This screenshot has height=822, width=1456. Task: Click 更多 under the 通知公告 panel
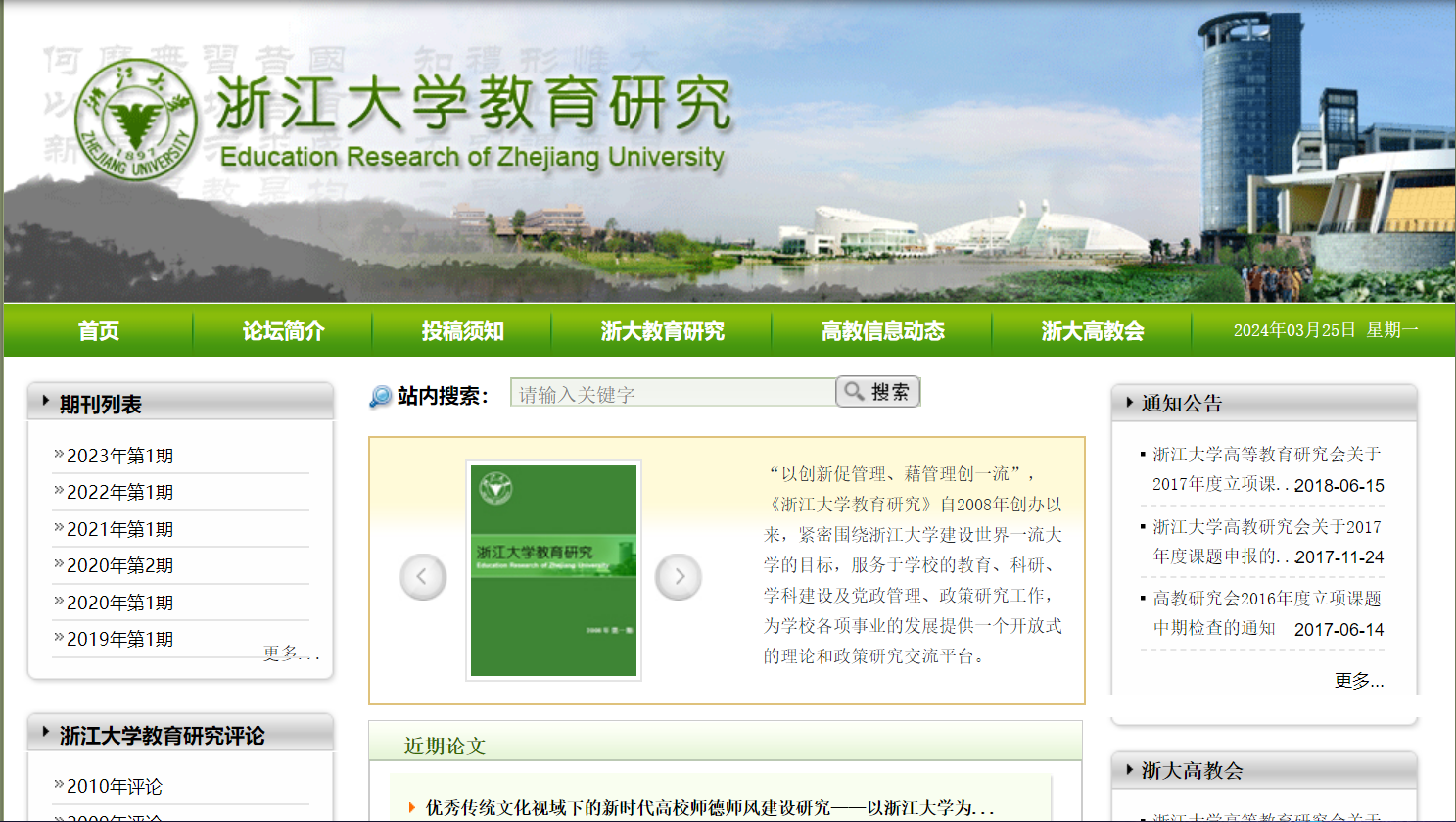coord(1359,680)
